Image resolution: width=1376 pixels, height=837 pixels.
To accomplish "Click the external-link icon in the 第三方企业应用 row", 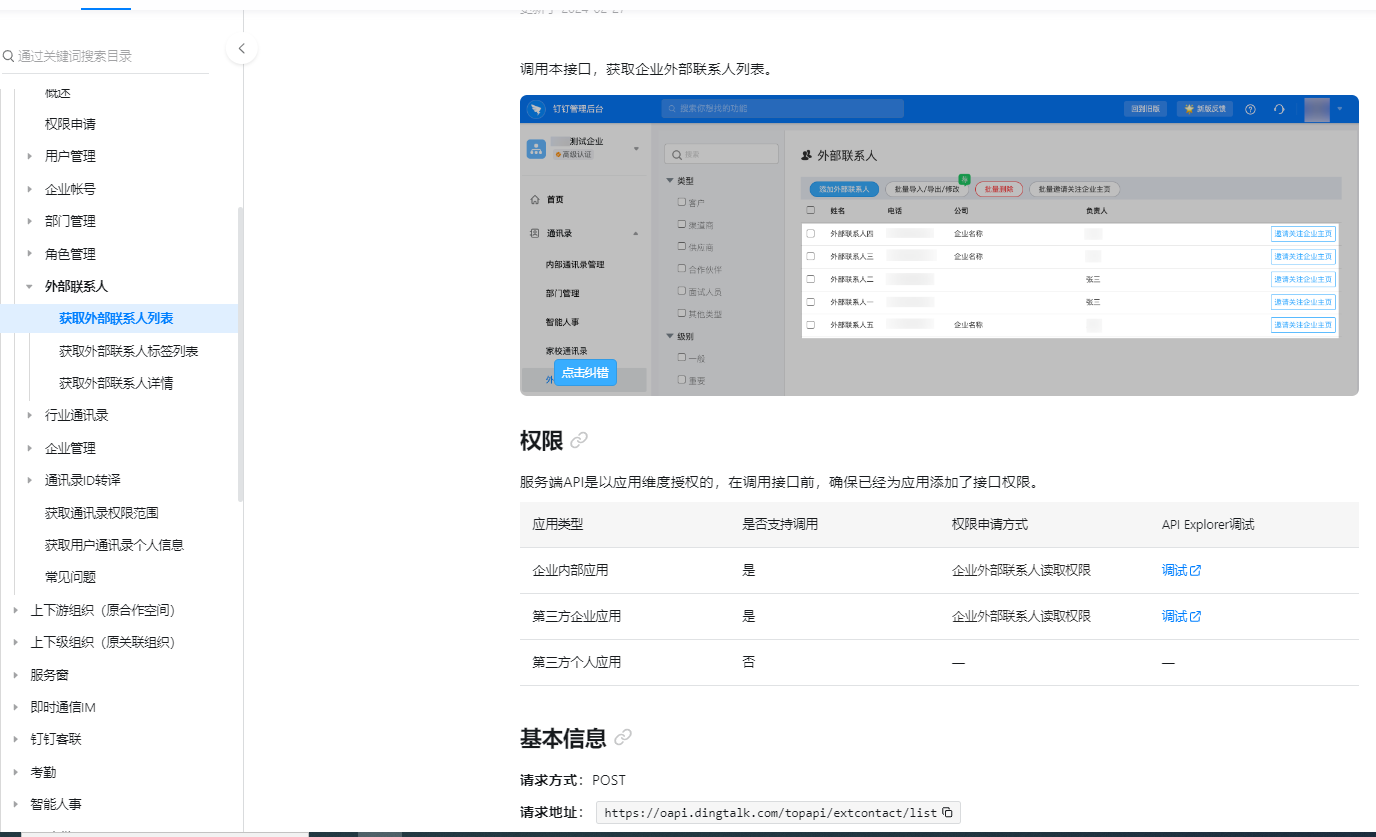I will point(1195,616).
